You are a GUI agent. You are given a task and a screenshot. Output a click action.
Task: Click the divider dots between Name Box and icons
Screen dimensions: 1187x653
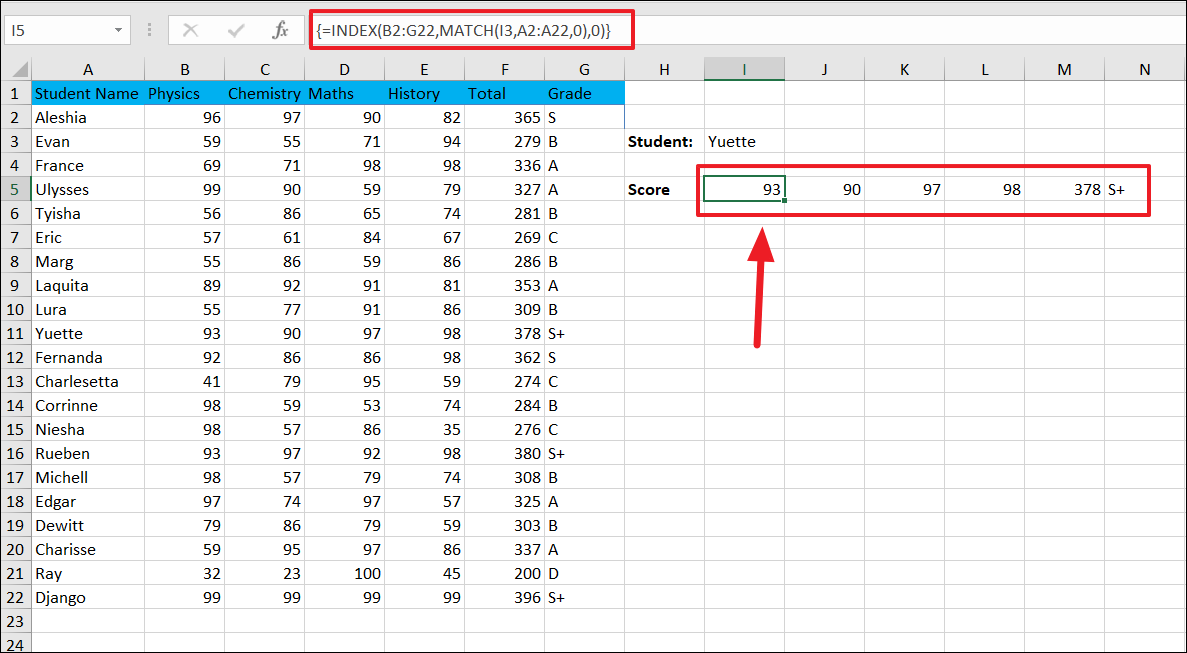pyautogui.click(x=148, y=29)
